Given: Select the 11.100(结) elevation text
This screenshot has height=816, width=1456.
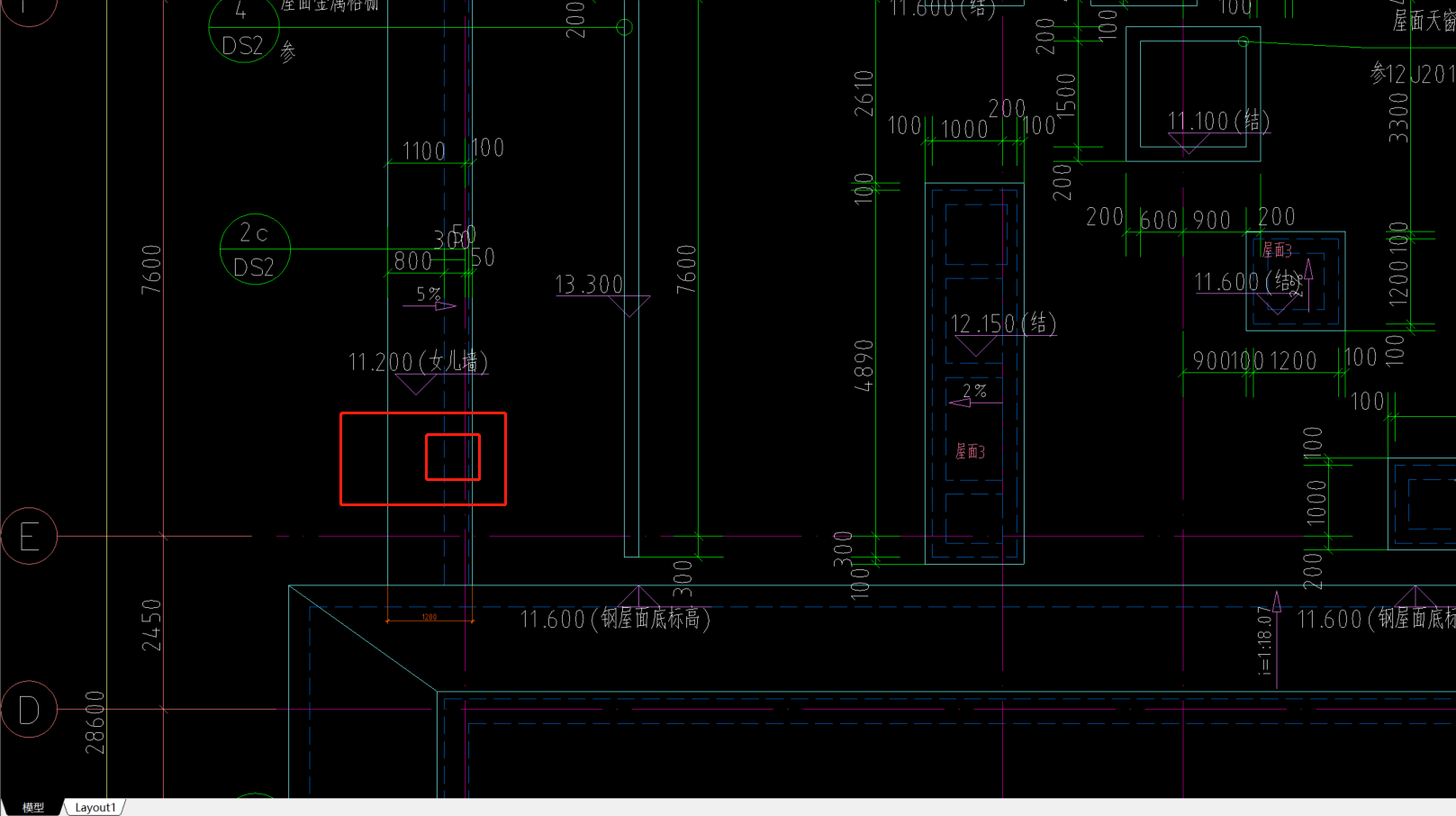Looking at the screenshot, I should tap(1218, 121).
